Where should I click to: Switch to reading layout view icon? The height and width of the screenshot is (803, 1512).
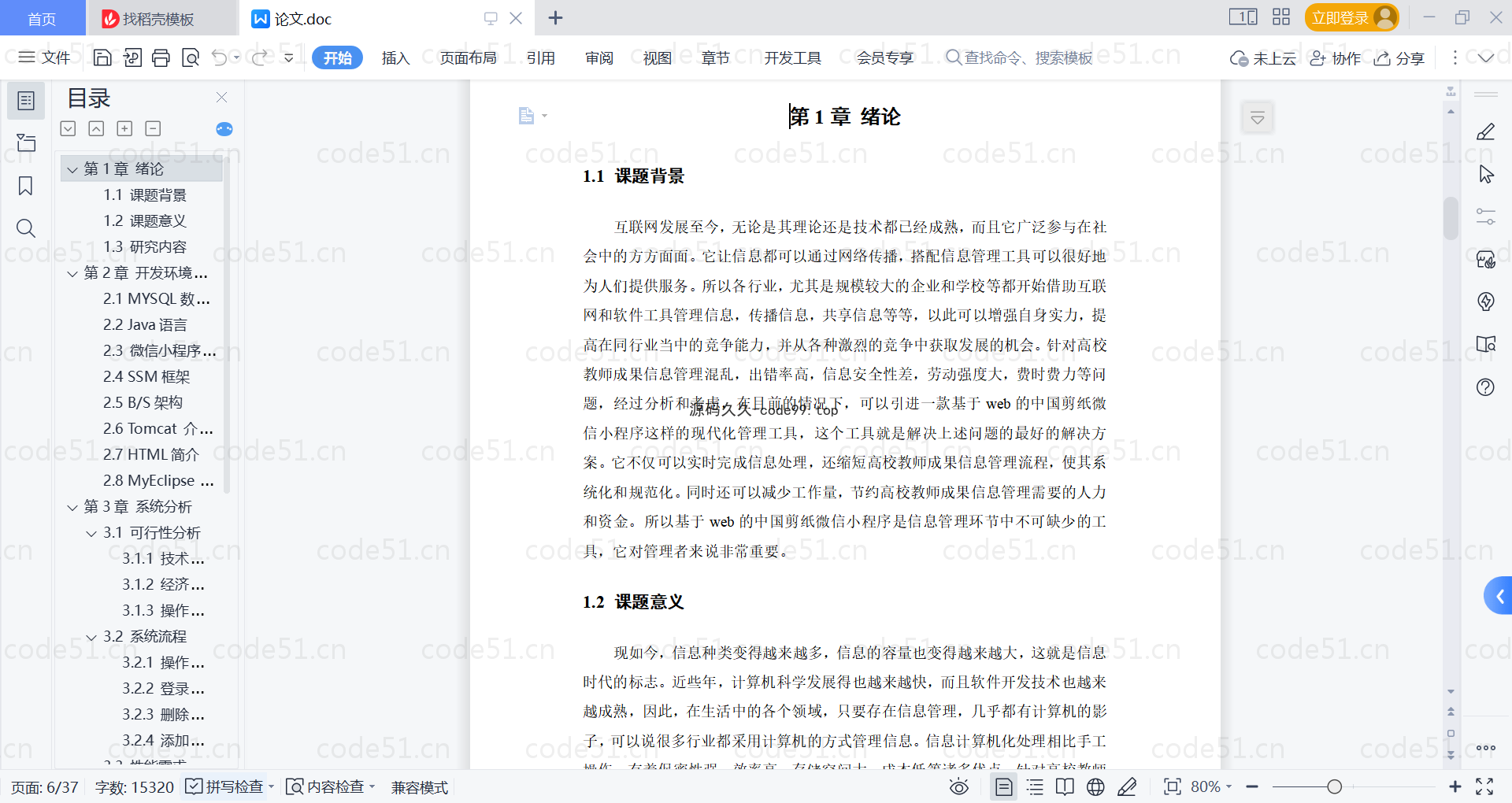(x=1065, y=786)
